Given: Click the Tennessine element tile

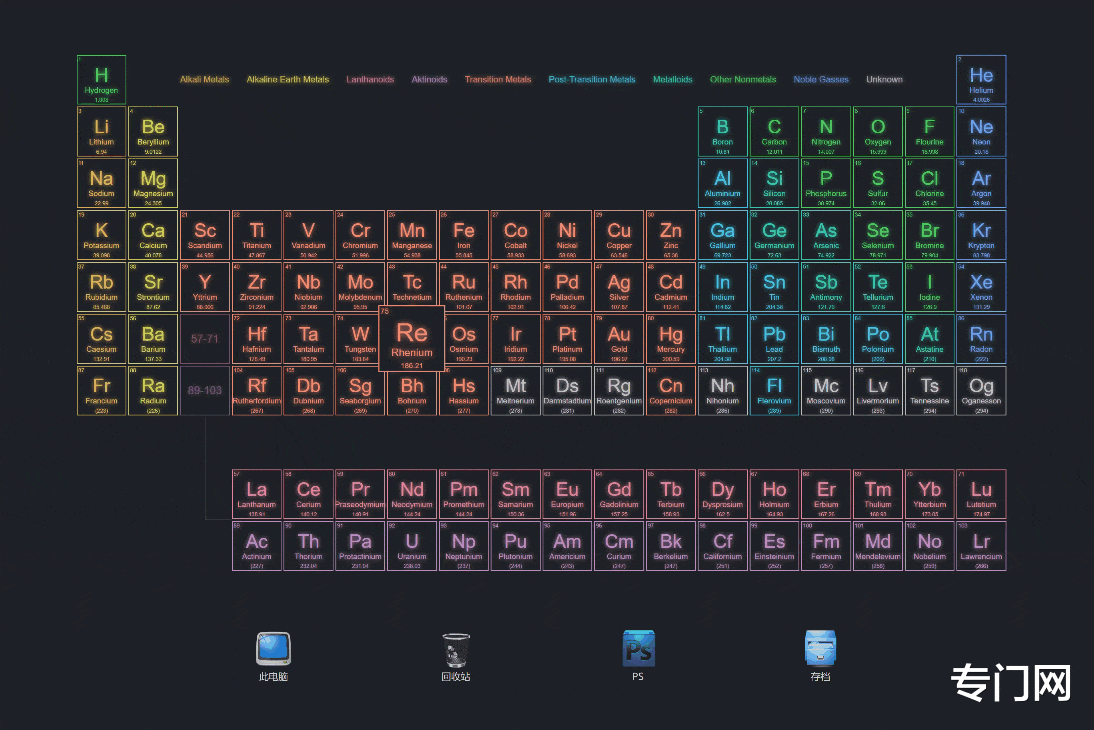Looking at the screenshot, I should [929, 390].
